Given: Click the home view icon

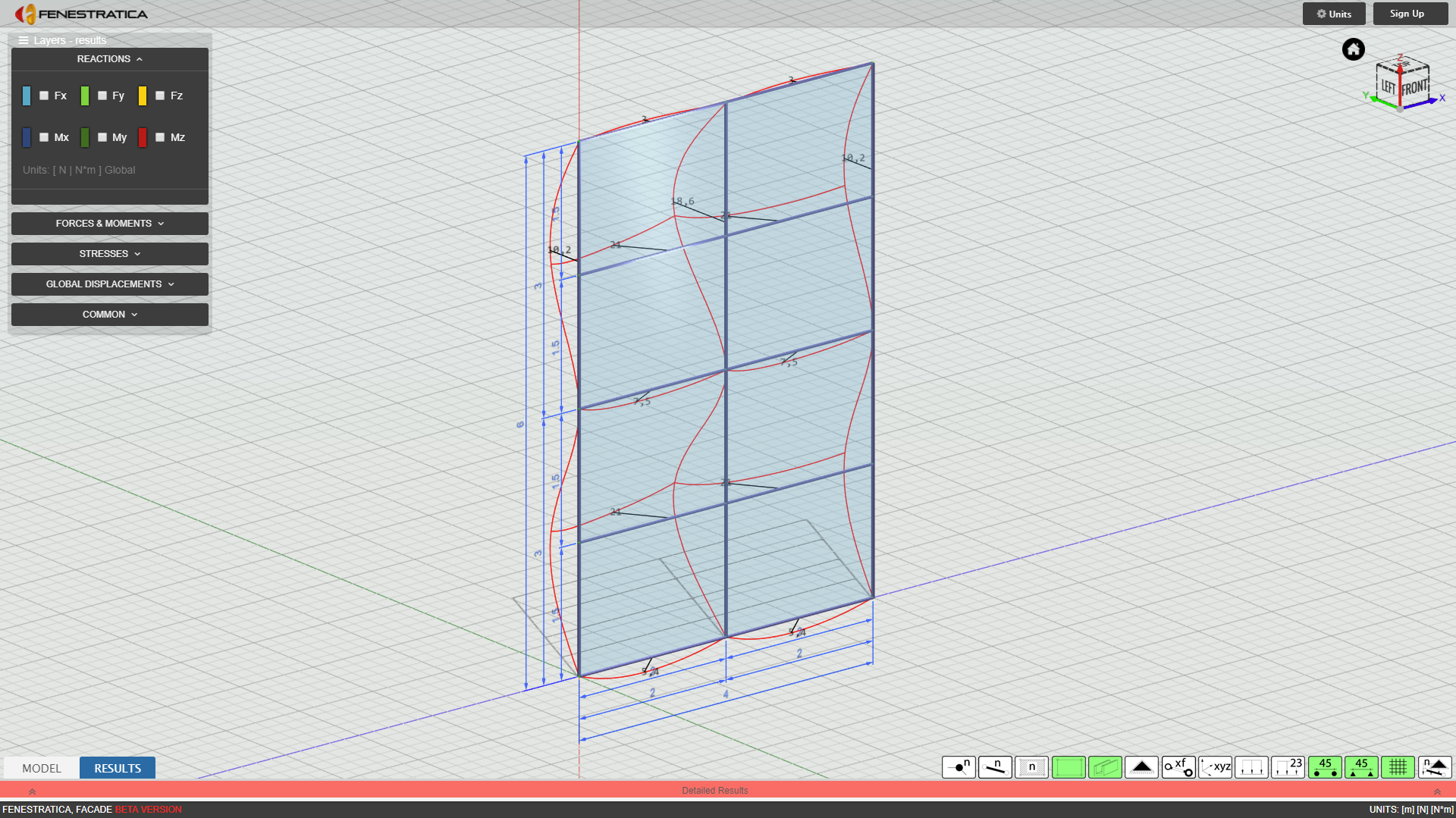Looking at the screenshot, I should pos(1353,49).
